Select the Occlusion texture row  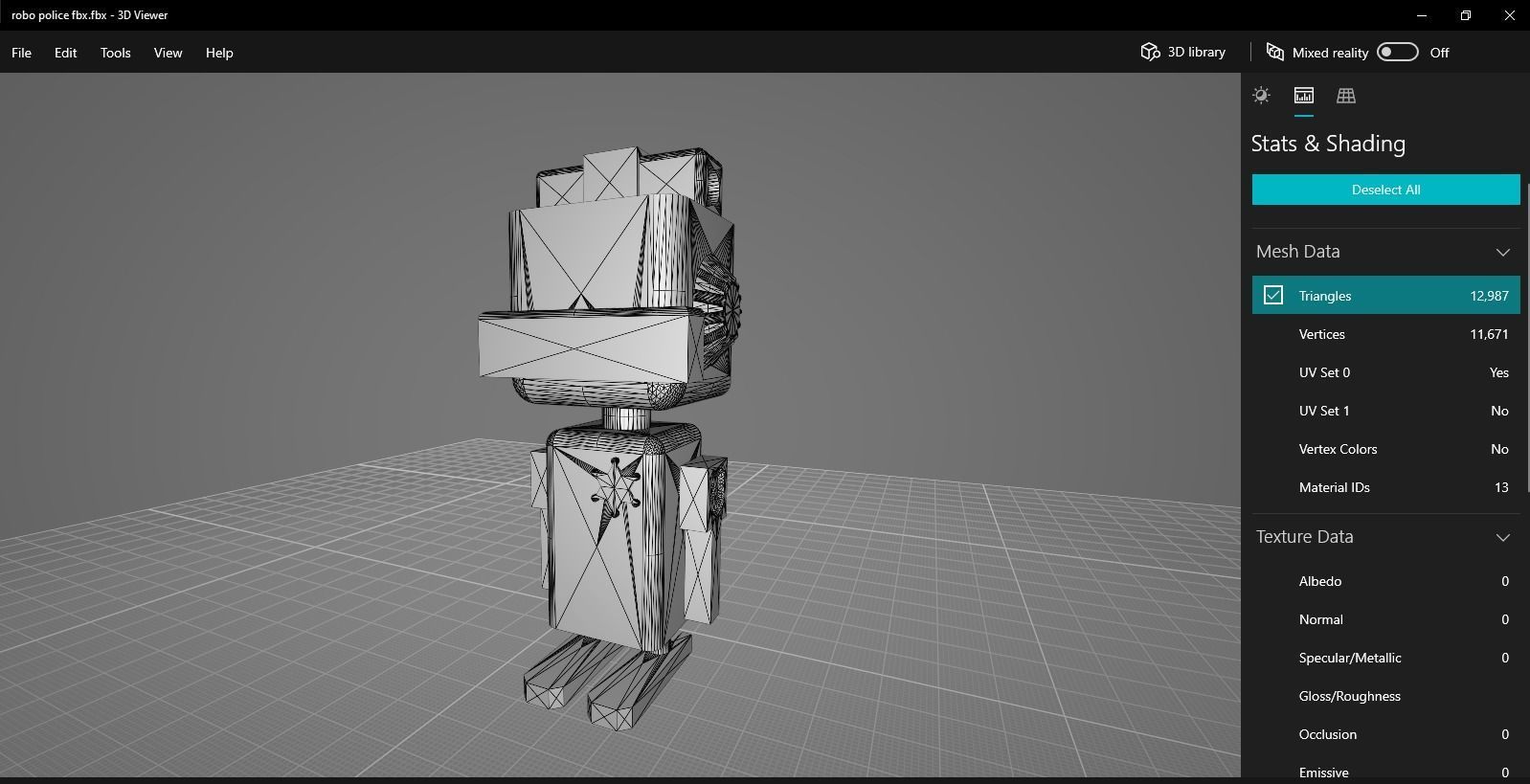coord(1385,734)
